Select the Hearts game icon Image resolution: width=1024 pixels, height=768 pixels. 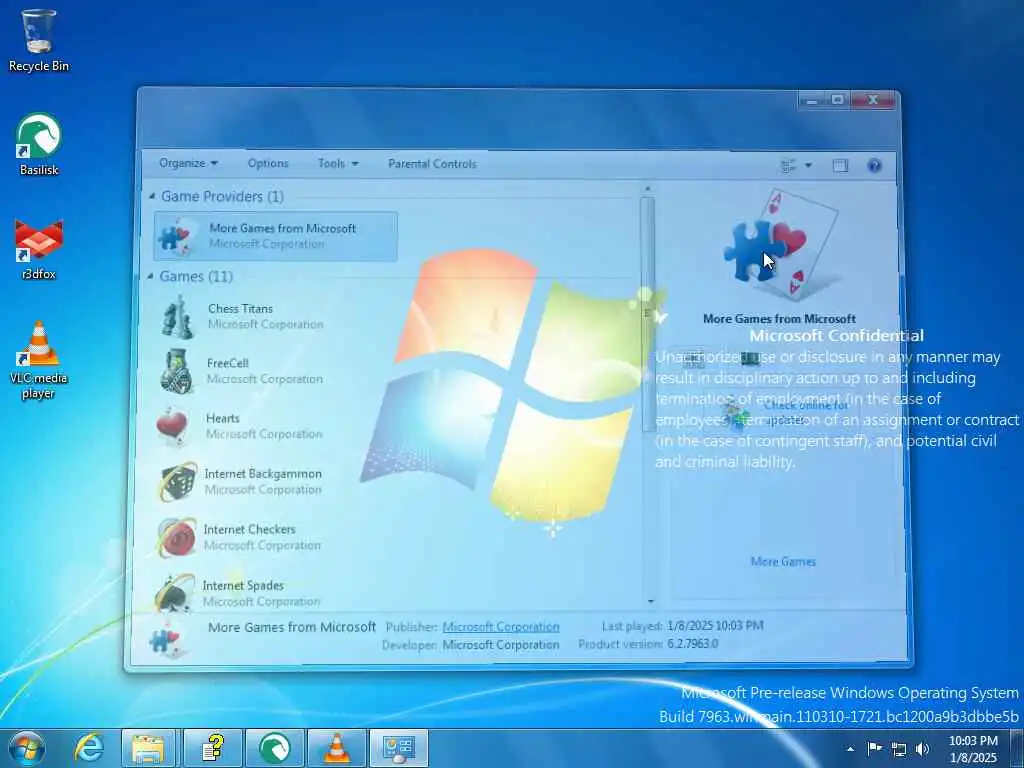[174, 426]
